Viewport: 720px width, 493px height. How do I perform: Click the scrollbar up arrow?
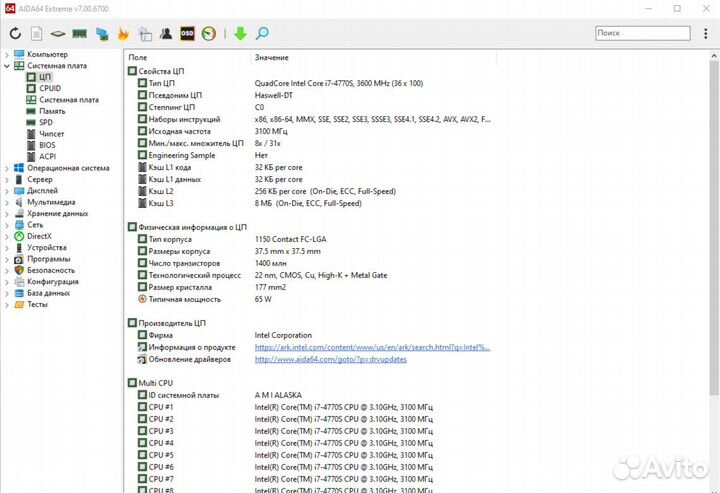714,56
